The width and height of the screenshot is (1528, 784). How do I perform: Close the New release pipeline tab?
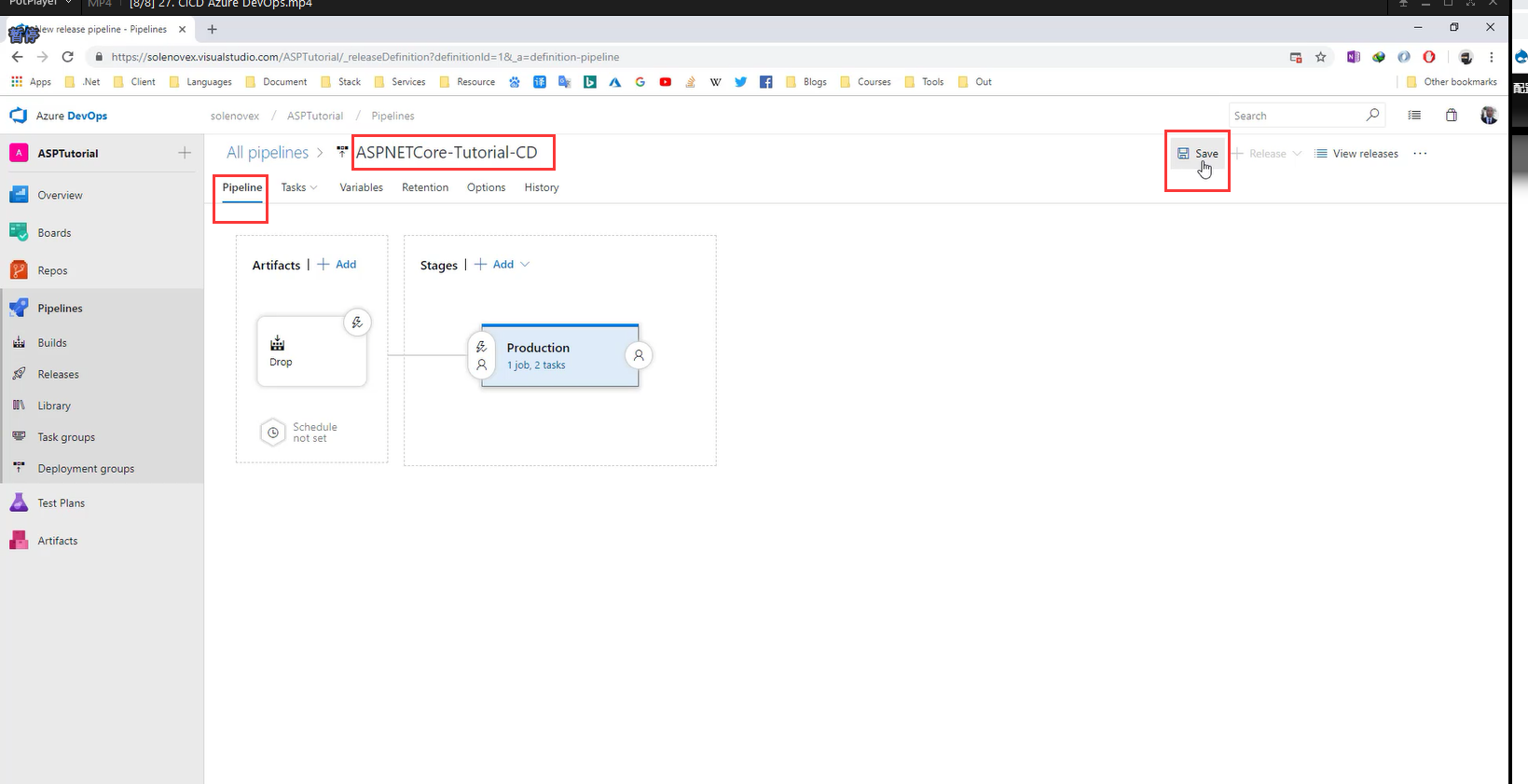coord(182,30)
